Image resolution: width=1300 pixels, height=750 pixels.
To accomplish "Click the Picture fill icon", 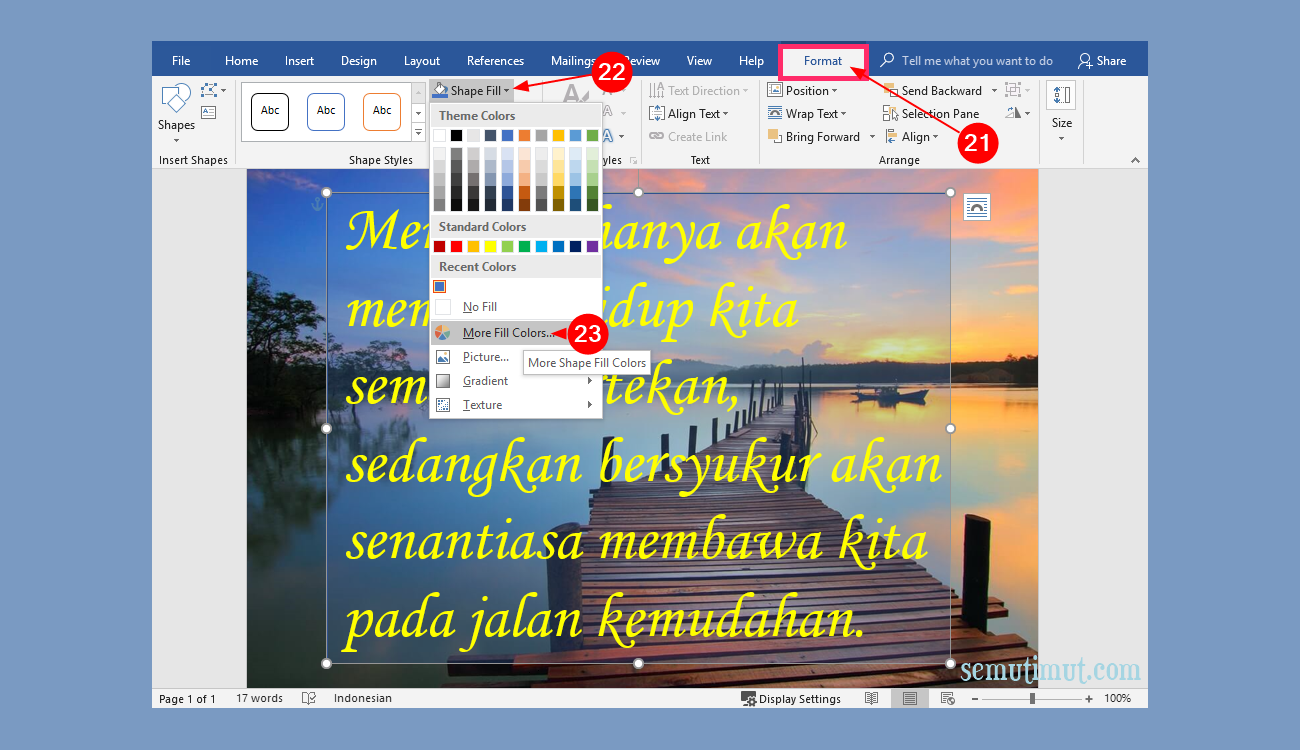I will click(443, 357).
